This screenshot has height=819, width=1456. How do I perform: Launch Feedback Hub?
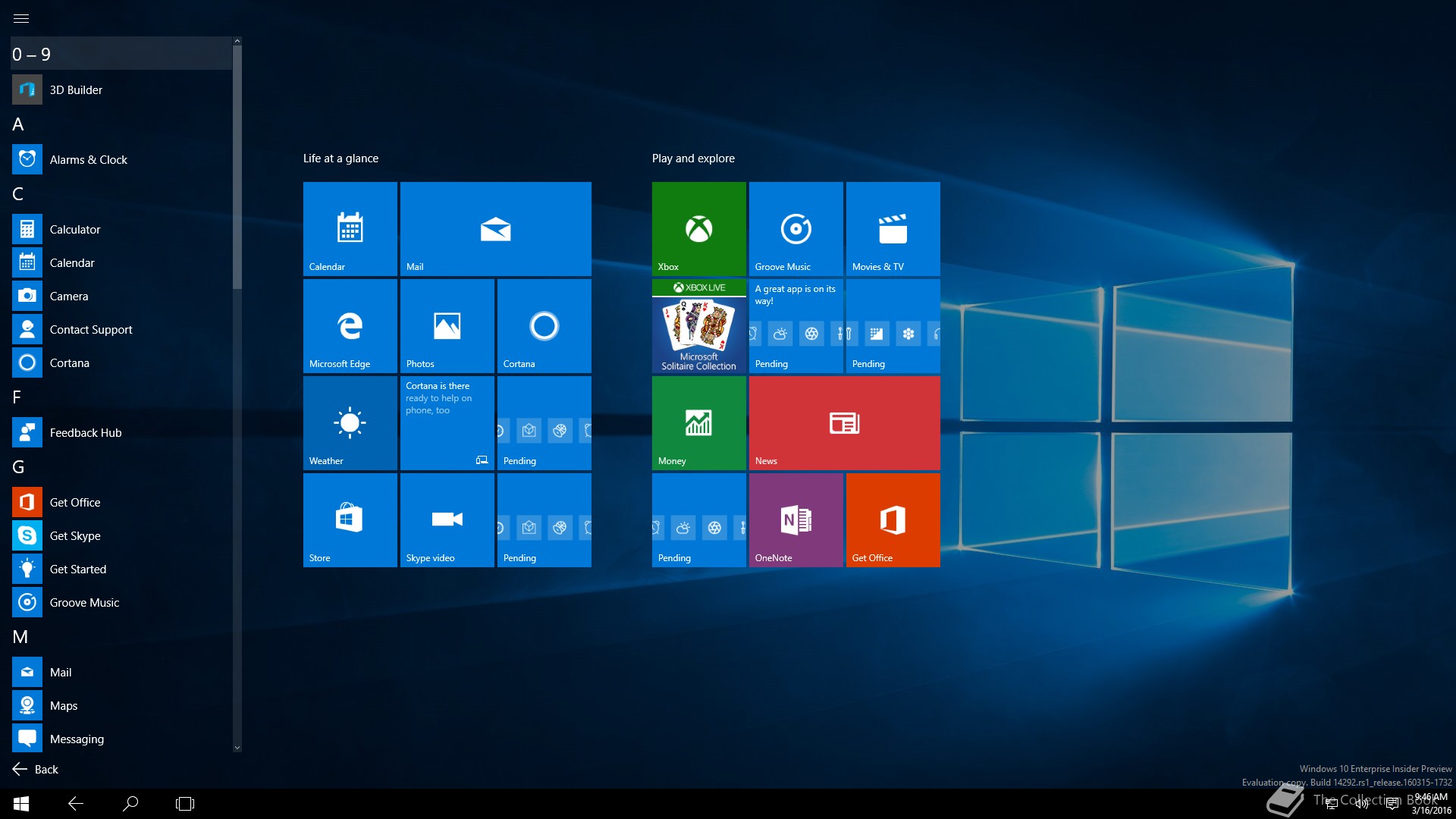tap(121, 432)
